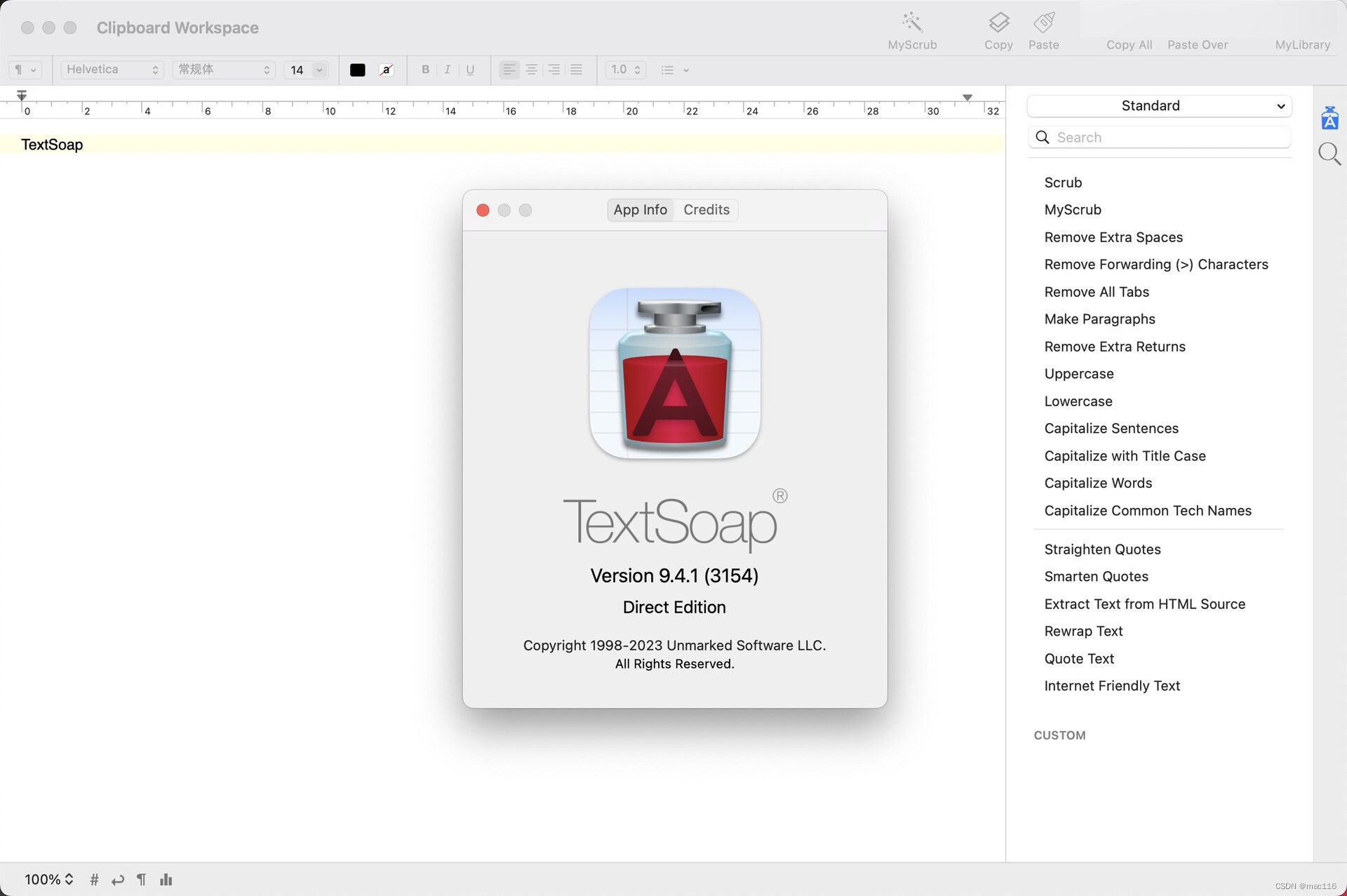The width and height of the screenshot is (1347, 896).
Task: Select Straighten Quotes cleaner
Action: pyautogui.click(x=1102, y=549)
